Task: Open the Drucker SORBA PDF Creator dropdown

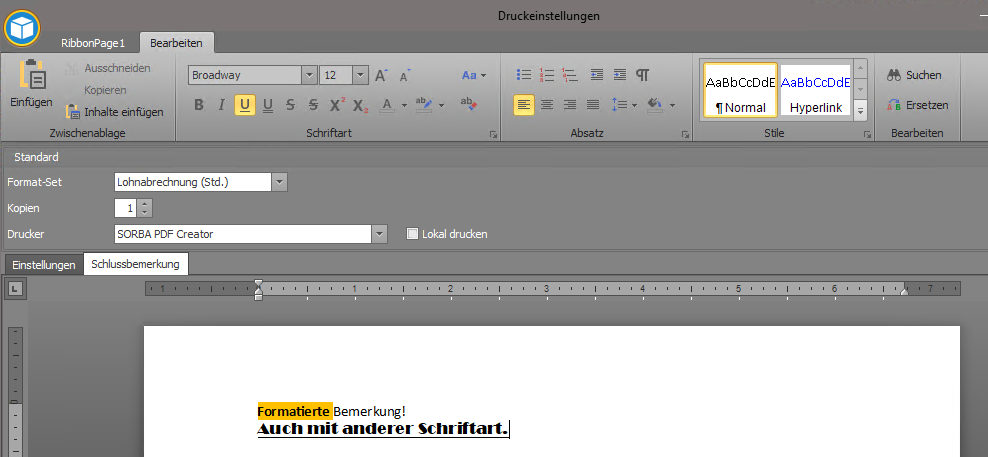Action: coord(379,234)
